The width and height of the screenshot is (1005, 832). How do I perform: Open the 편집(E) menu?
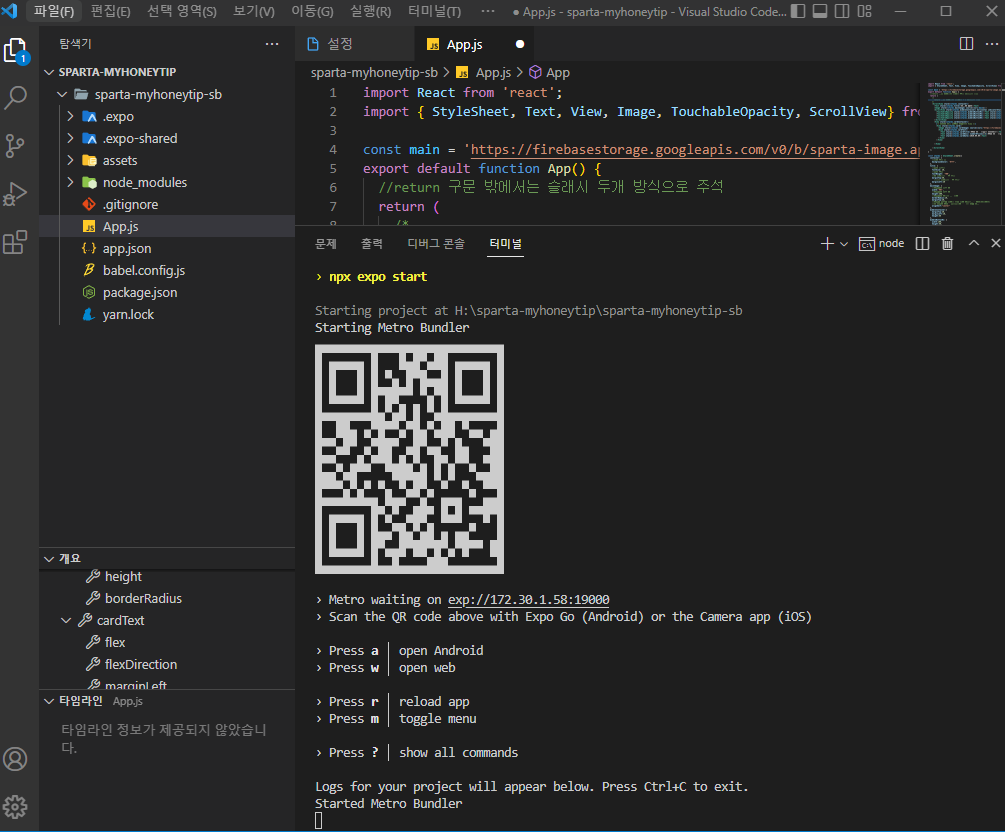tap(110, 11)
